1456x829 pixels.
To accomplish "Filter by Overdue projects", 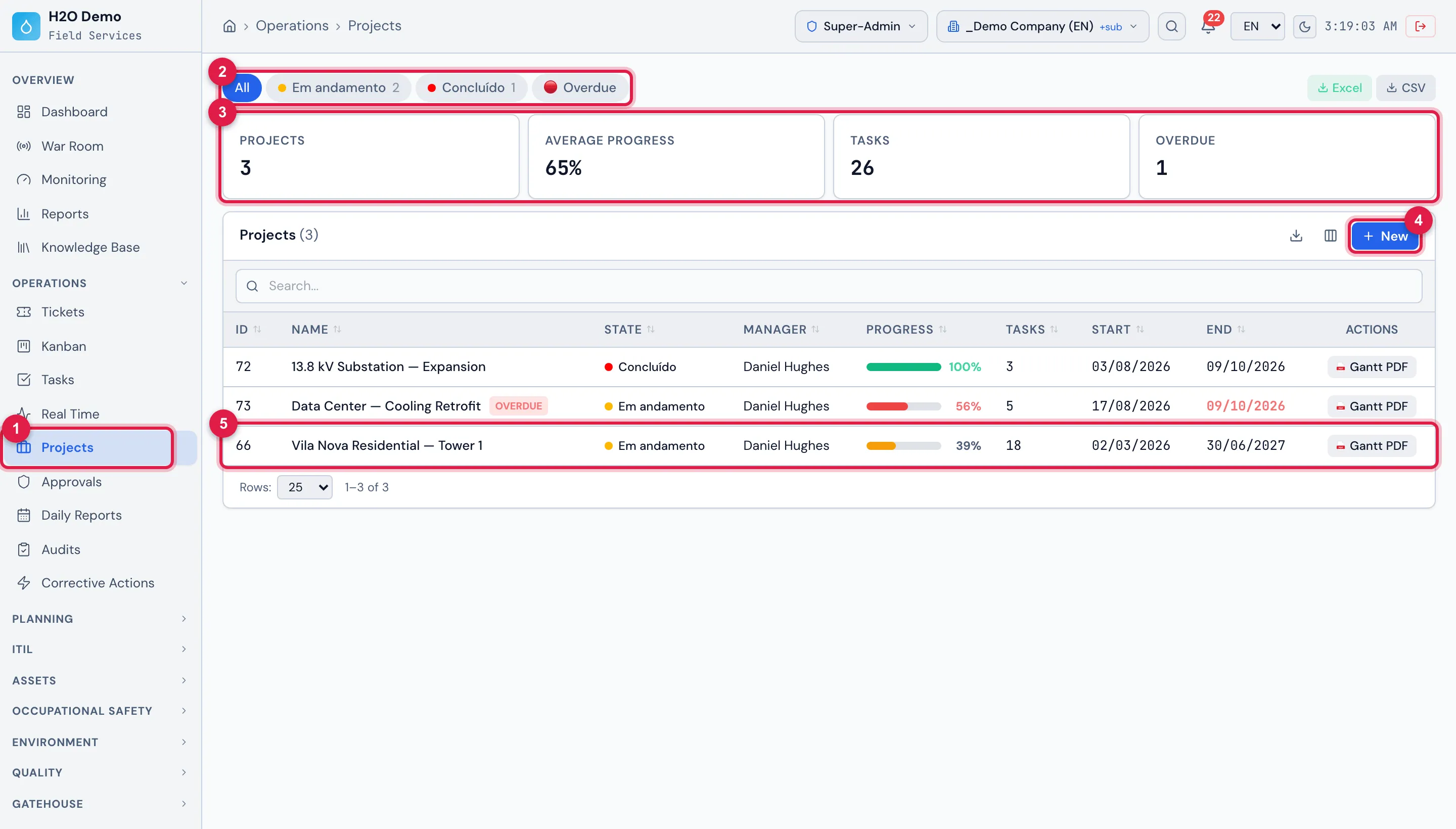I will click(580, 87).
